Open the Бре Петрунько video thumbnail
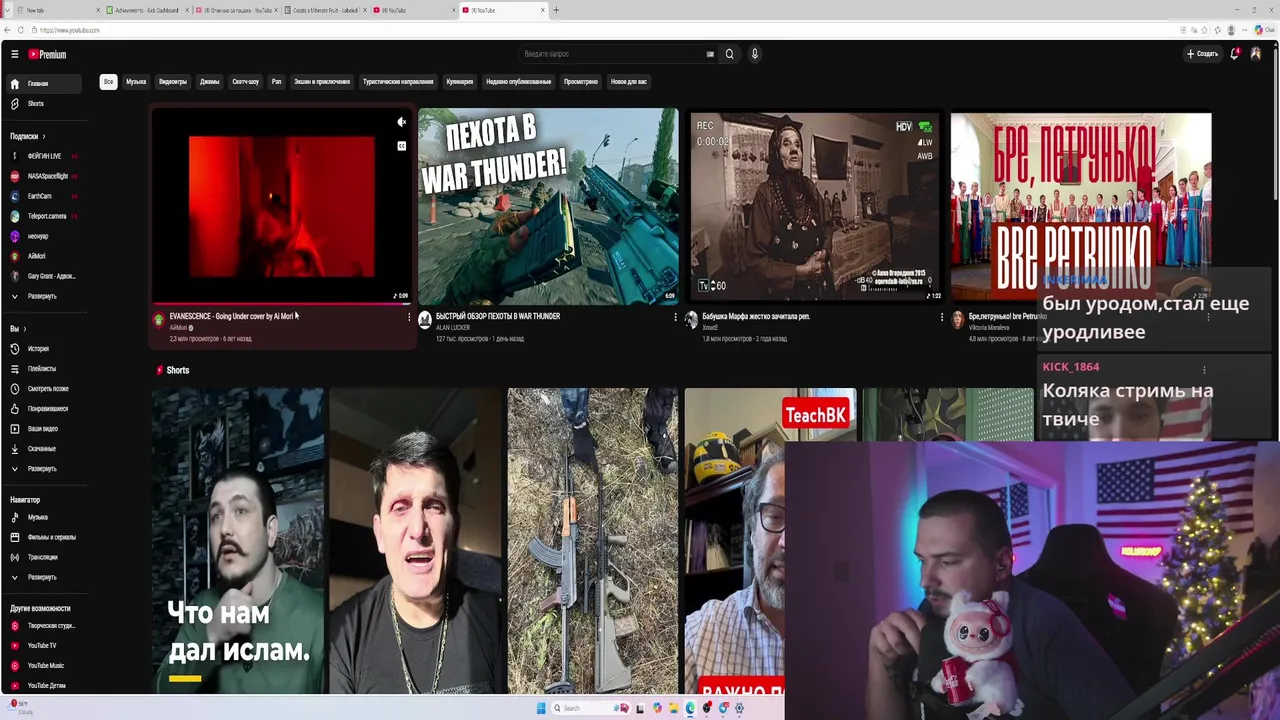This screenshot has height=720, width=1280. click(1081, 206)
